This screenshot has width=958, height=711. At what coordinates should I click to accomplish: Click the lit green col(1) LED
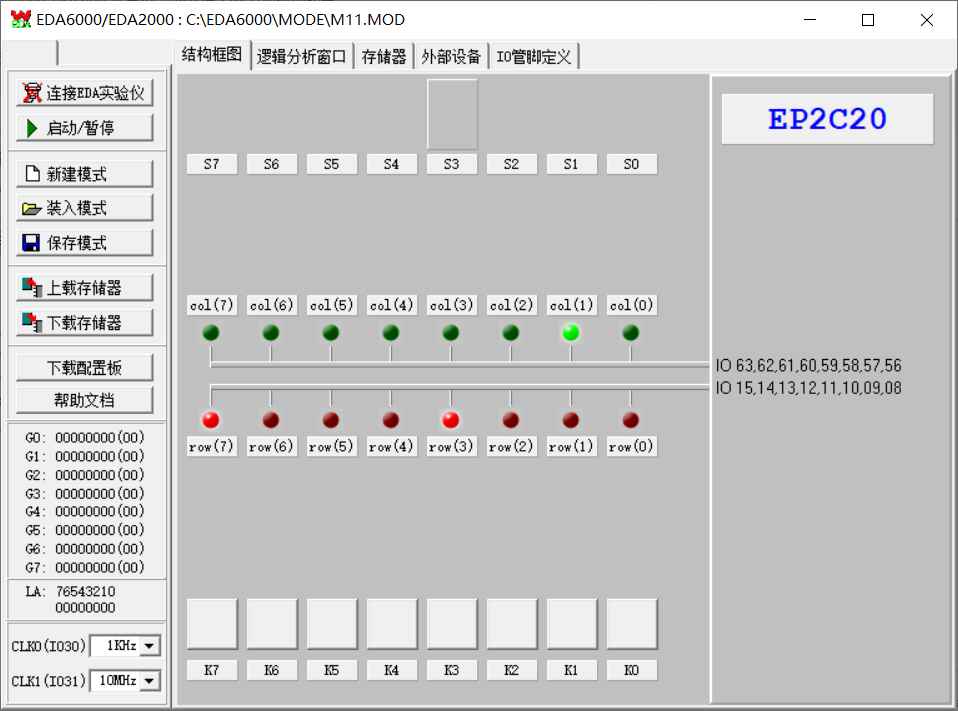(x=571, y=333)
